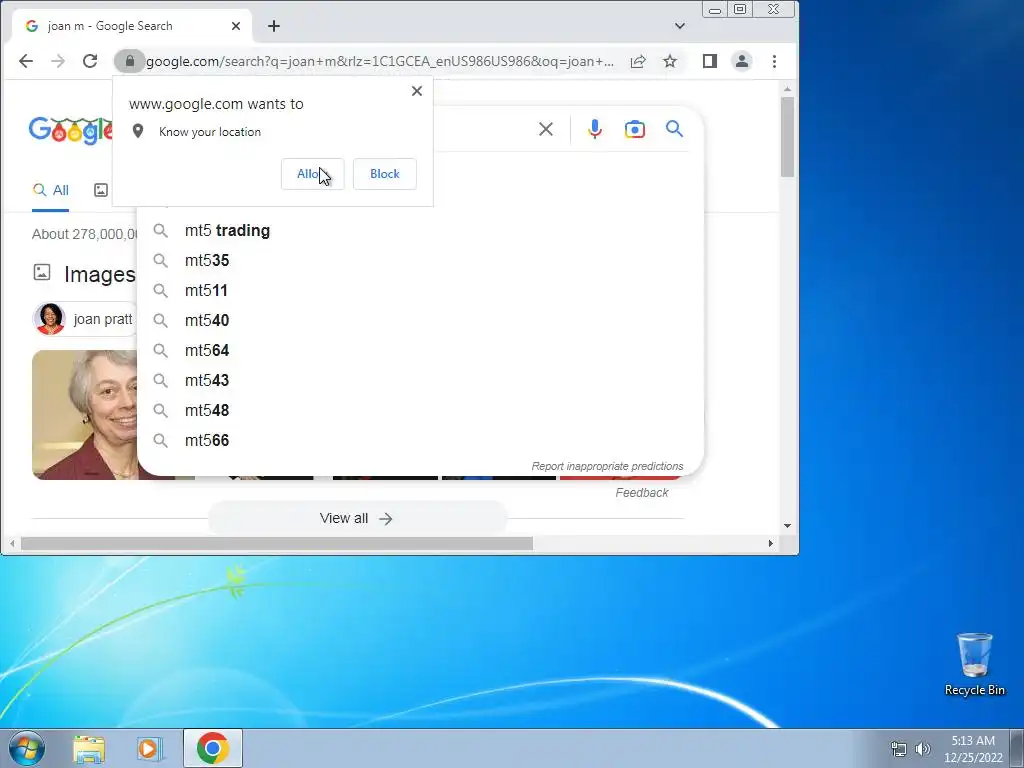Screen dimensions: 1024x768
Task: Click the Images section heading
Action: [x=99, y=275]
